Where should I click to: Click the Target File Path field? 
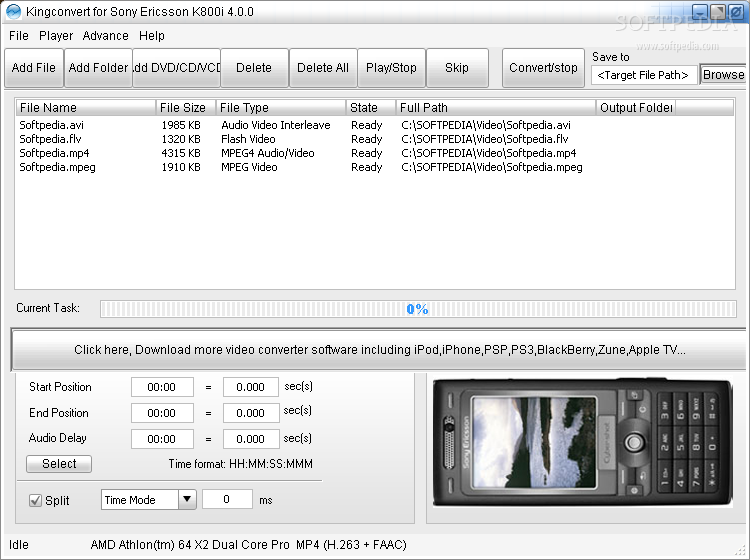(x=644, y=75)
